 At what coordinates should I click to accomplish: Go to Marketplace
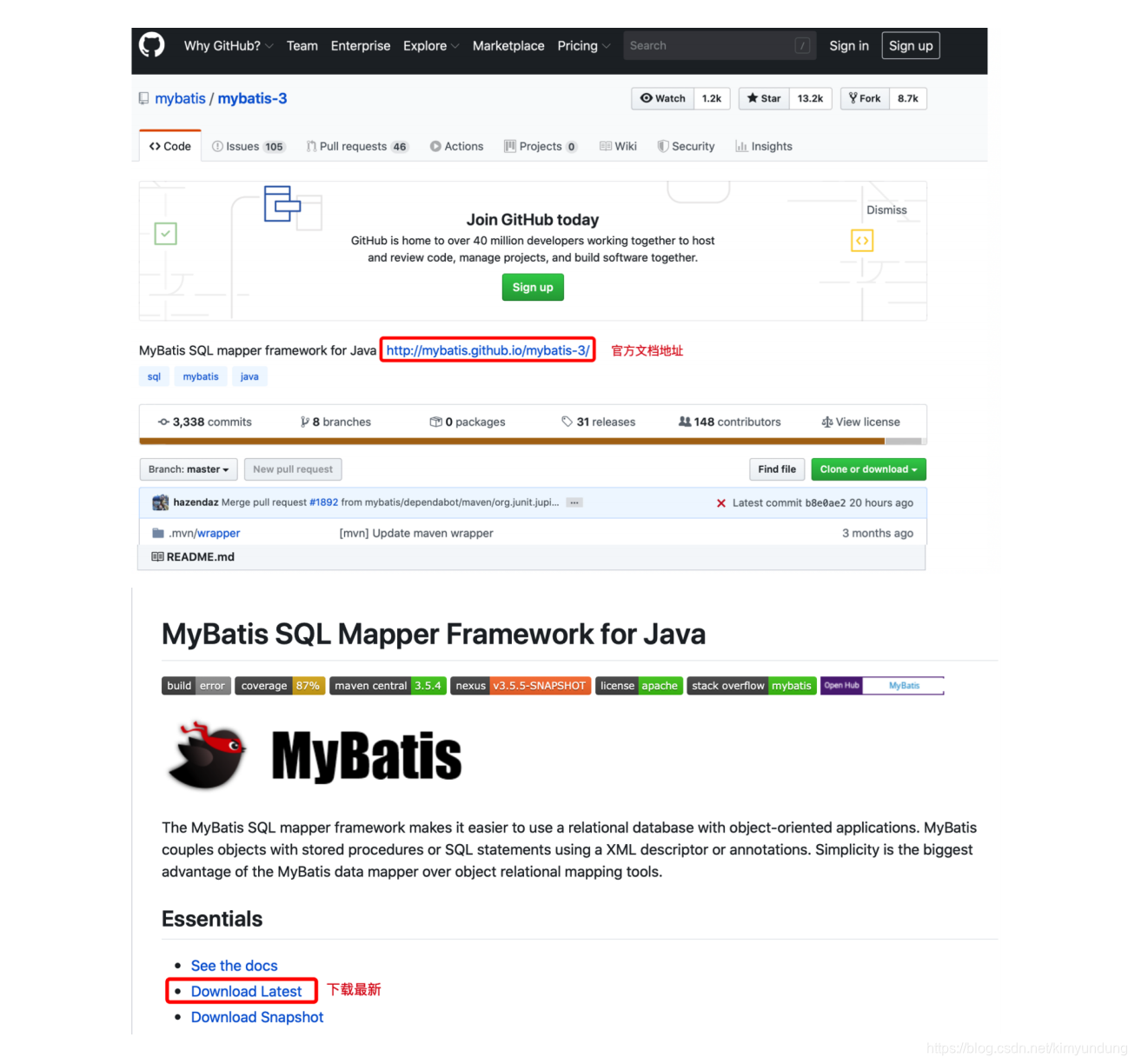pos(508,46)
